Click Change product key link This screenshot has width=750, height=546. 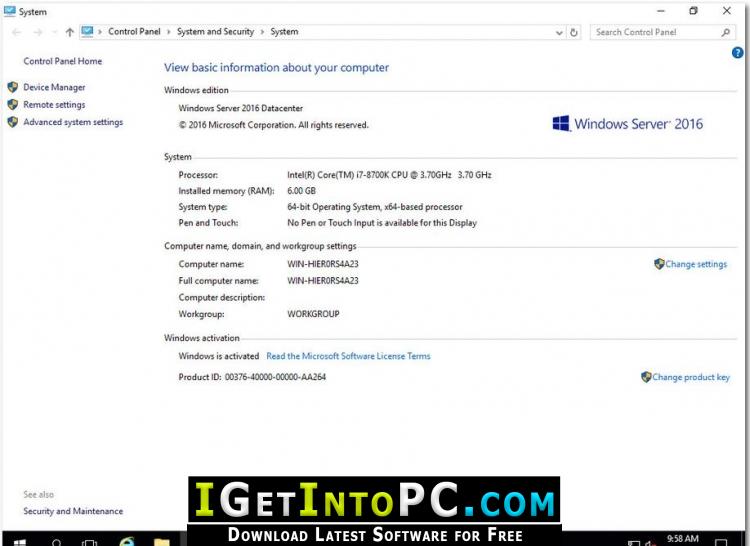[691, 377]
